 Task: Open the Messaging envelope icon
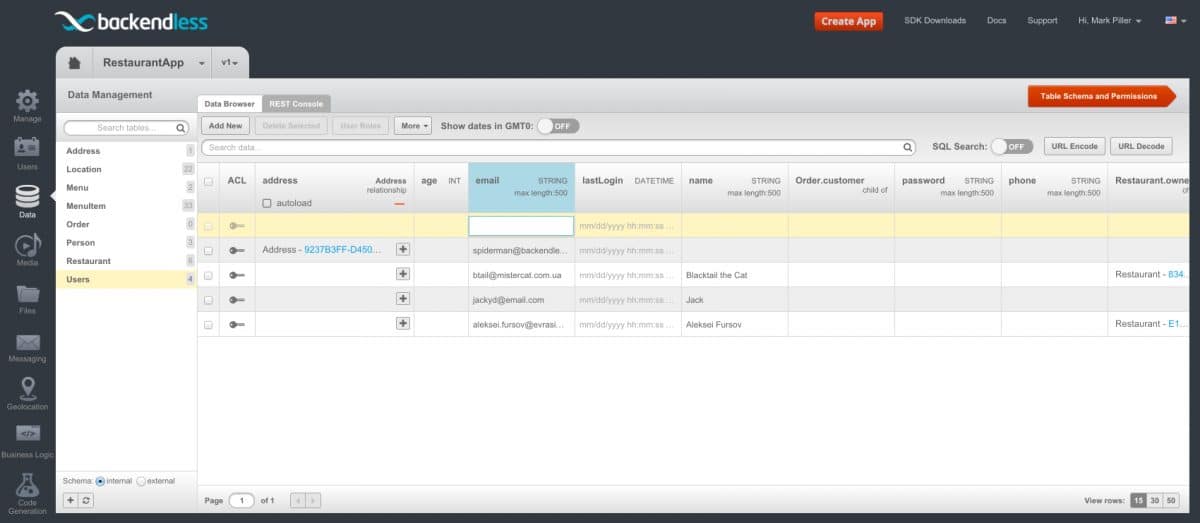click(27, 342)
